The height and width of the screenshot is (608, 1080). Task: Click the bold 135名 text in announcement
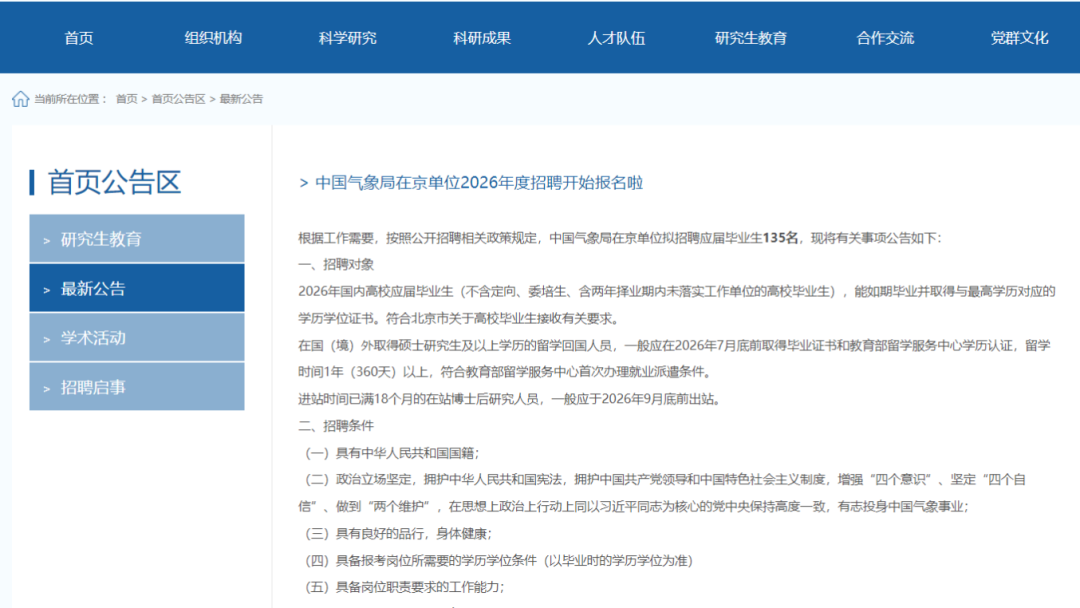tap(781, 238)
